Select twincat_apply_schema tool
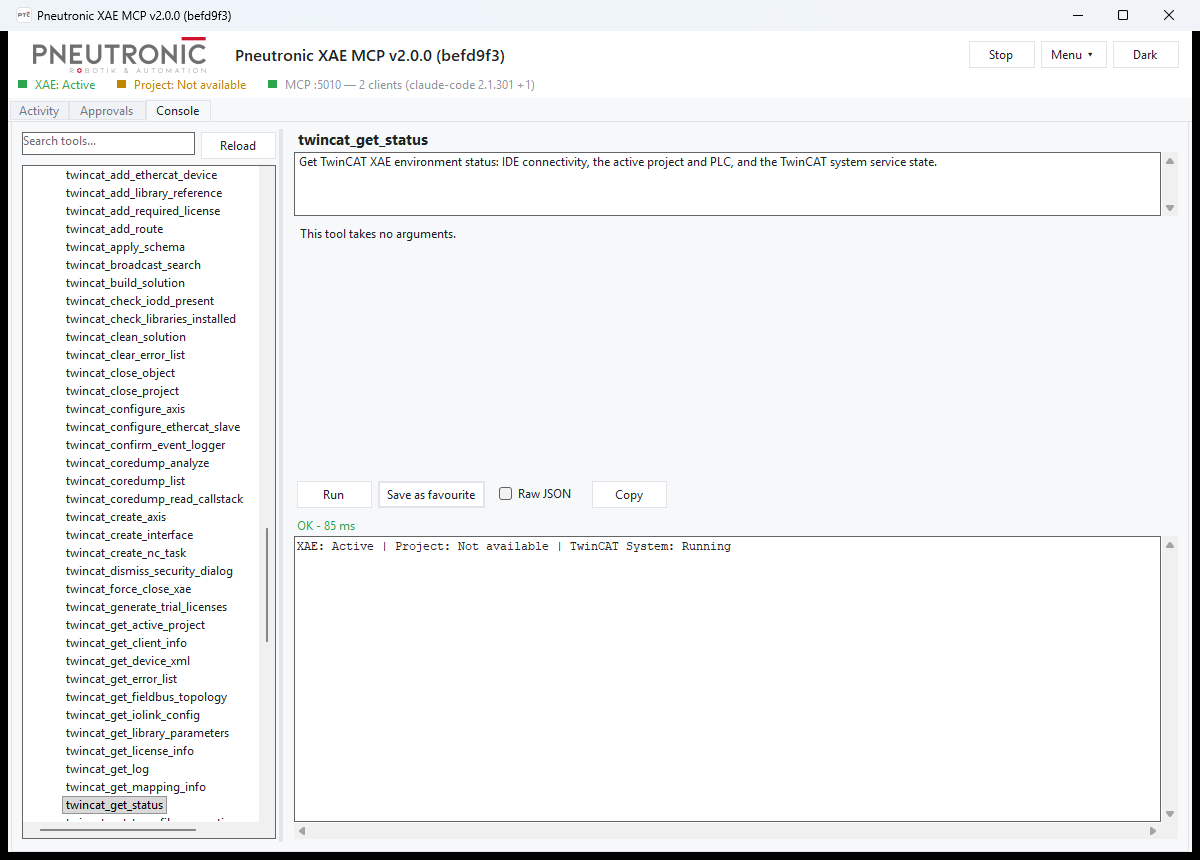The image size is (1200, 860). click(x=125, y=247)
